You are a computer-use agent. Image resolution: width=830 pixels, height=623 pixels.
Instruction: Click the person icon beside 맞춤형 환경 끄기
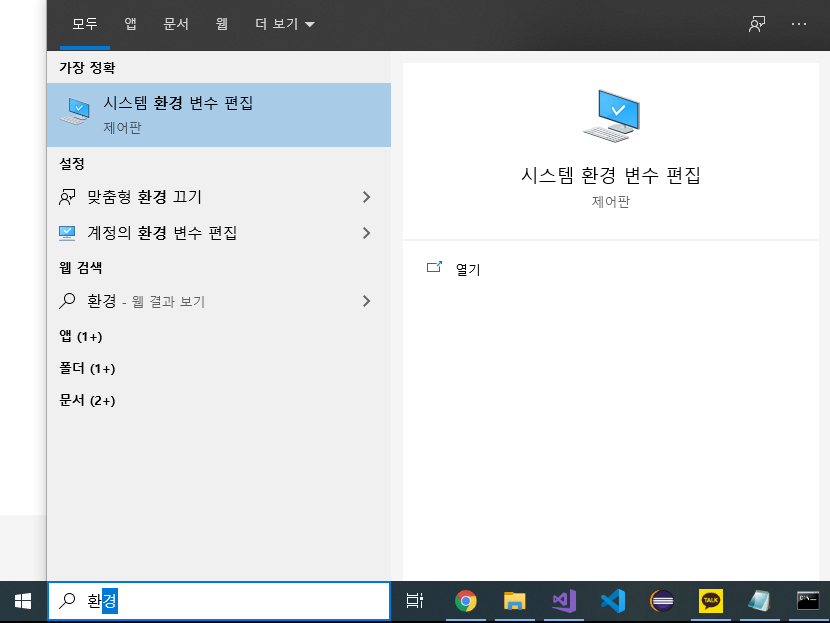pyautogui.click(x=67, y=197)
